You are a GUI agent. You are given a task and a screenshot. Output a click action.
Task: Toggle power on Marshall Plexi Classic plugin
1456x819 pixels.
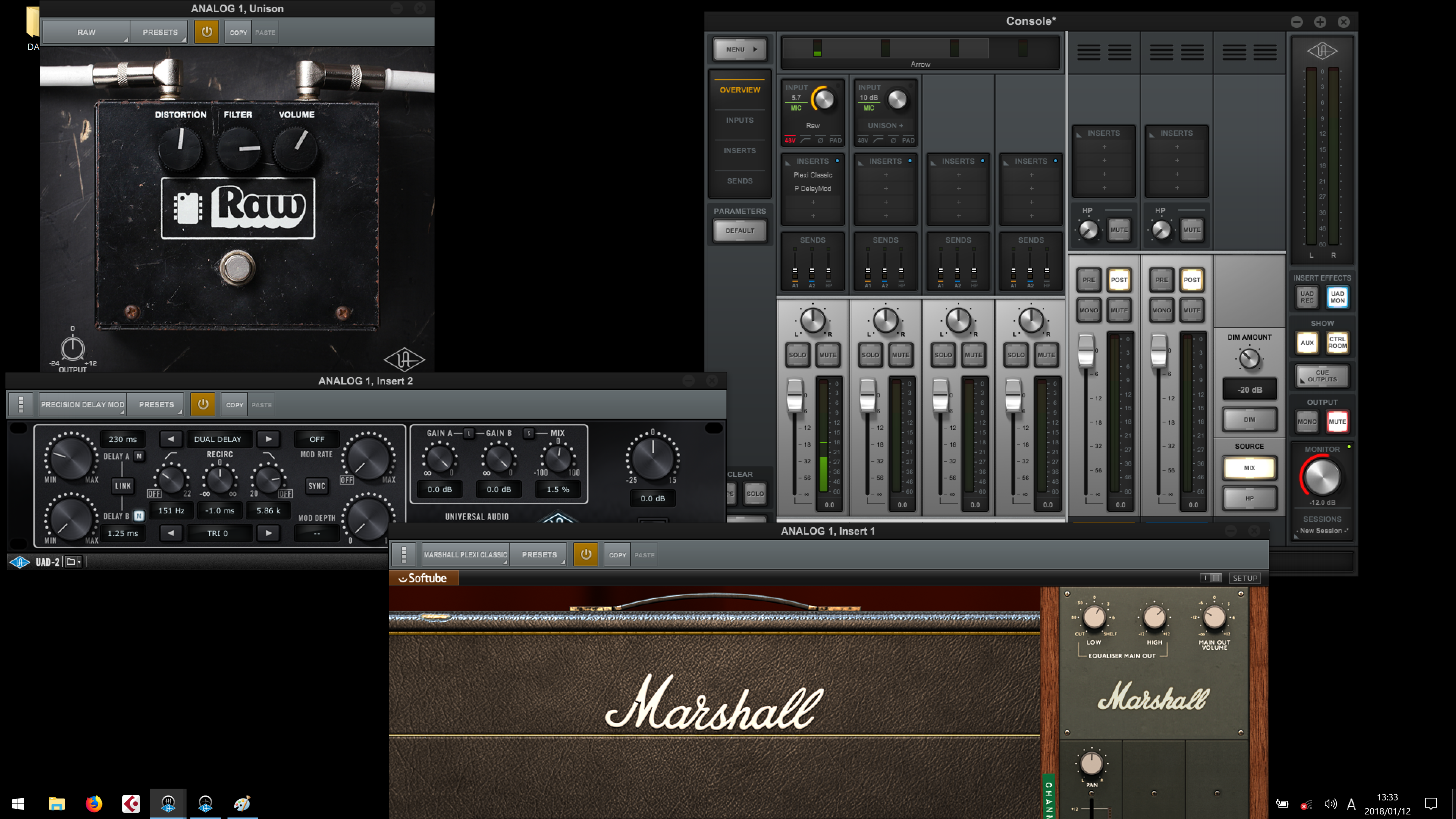tap(585, 554)
